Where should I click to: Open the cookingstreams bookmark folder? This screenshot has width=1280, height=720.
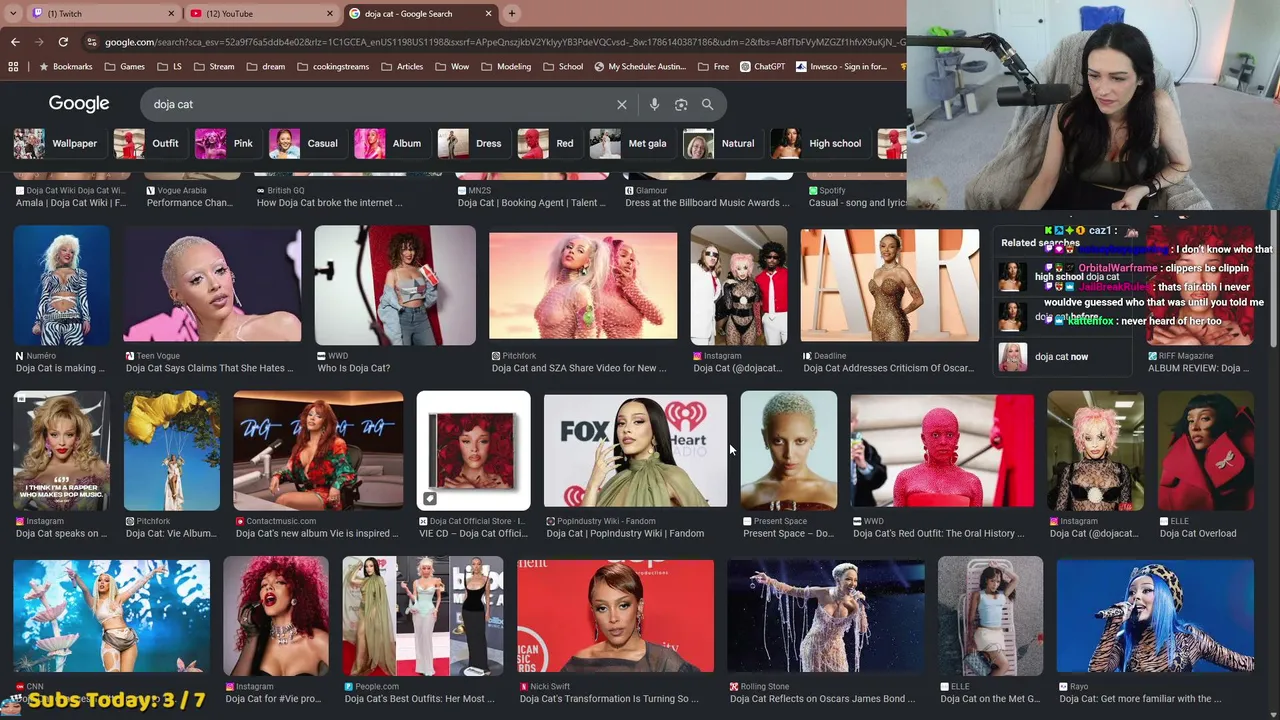point(335,67)
